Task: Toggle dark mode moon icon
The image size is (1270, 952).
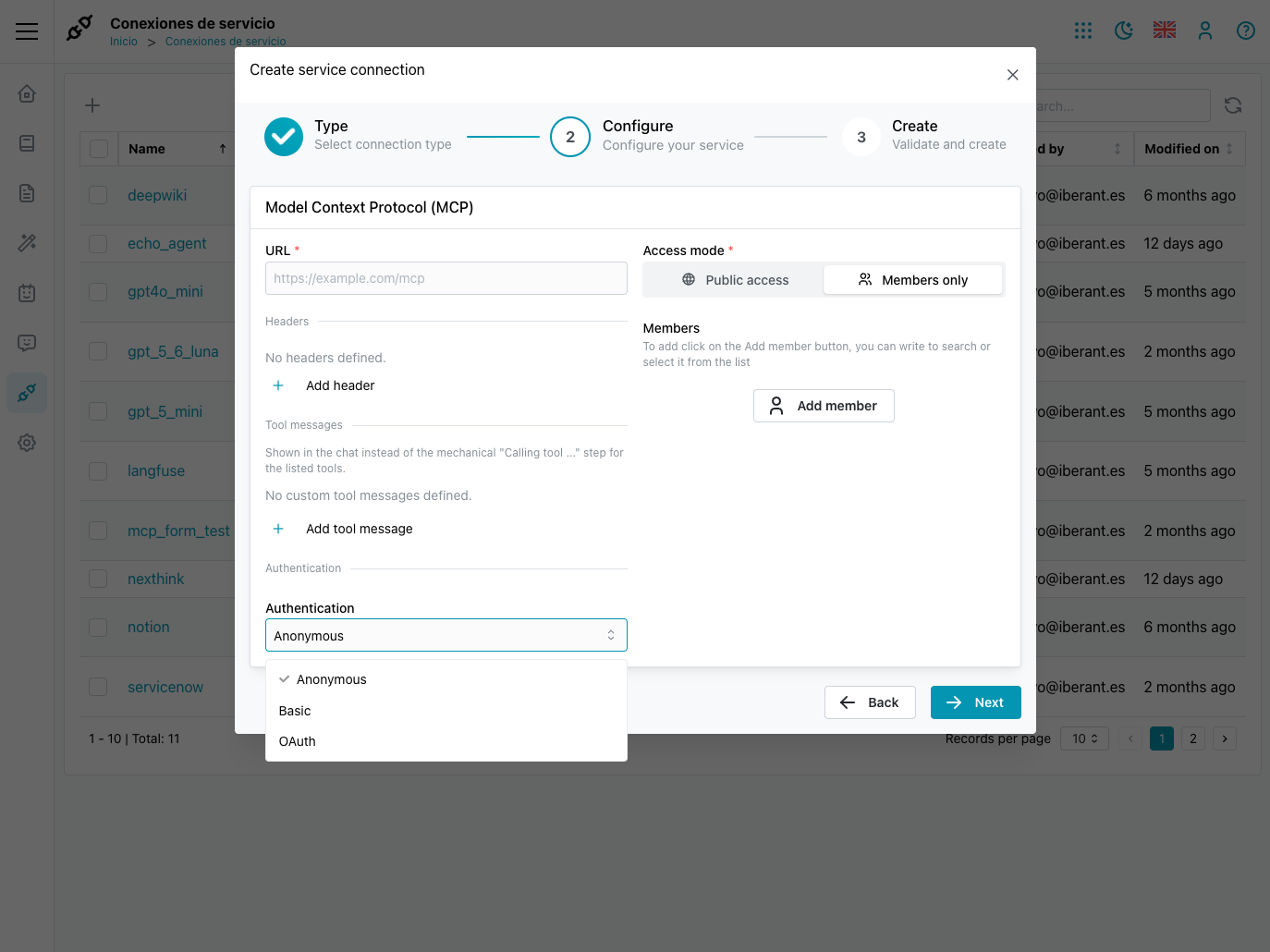Action: pos(1124,31)
